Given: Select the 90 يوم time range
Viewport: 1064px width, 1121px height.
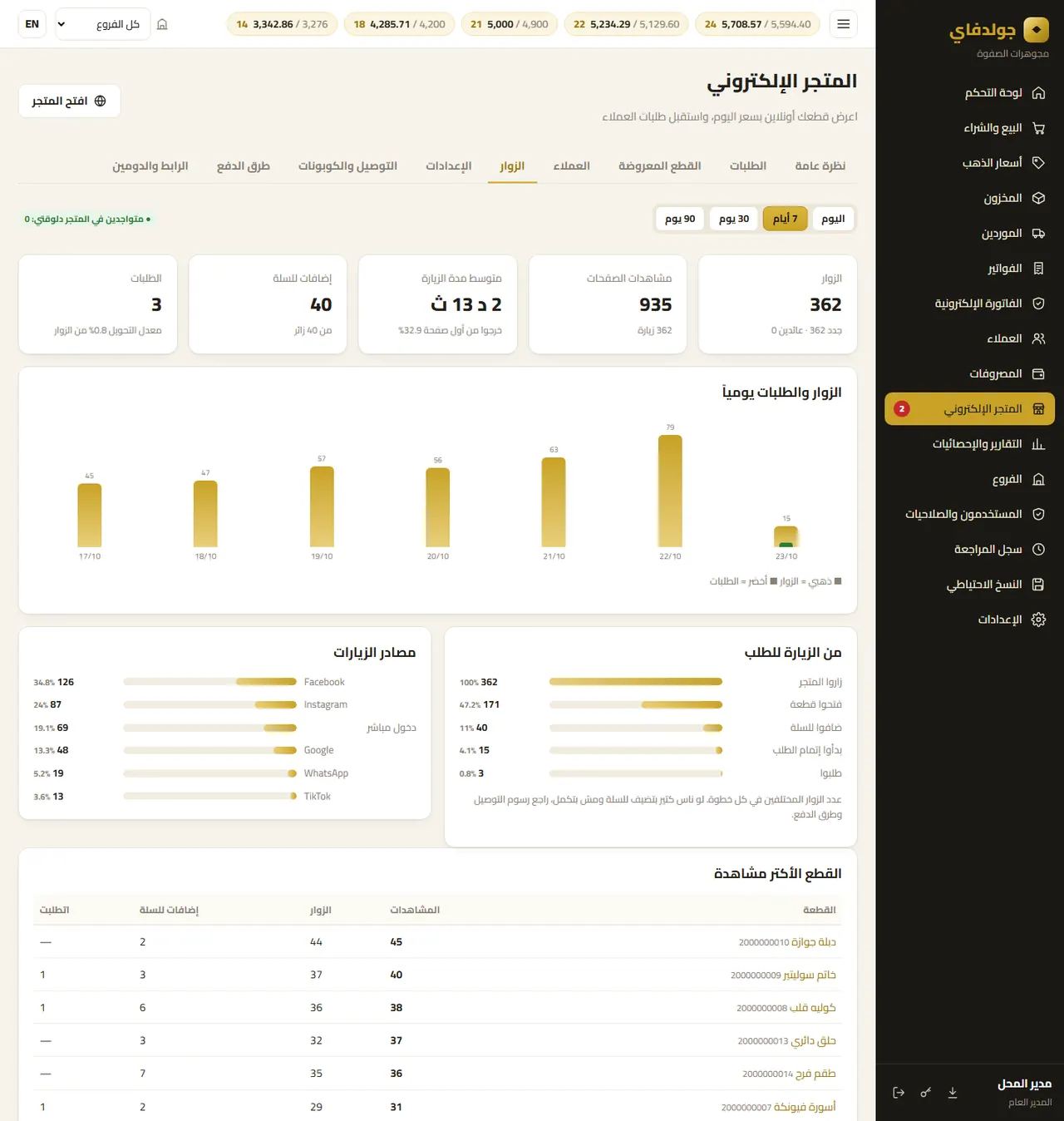Looking at the screenshot, I should (x=680, y=219).
